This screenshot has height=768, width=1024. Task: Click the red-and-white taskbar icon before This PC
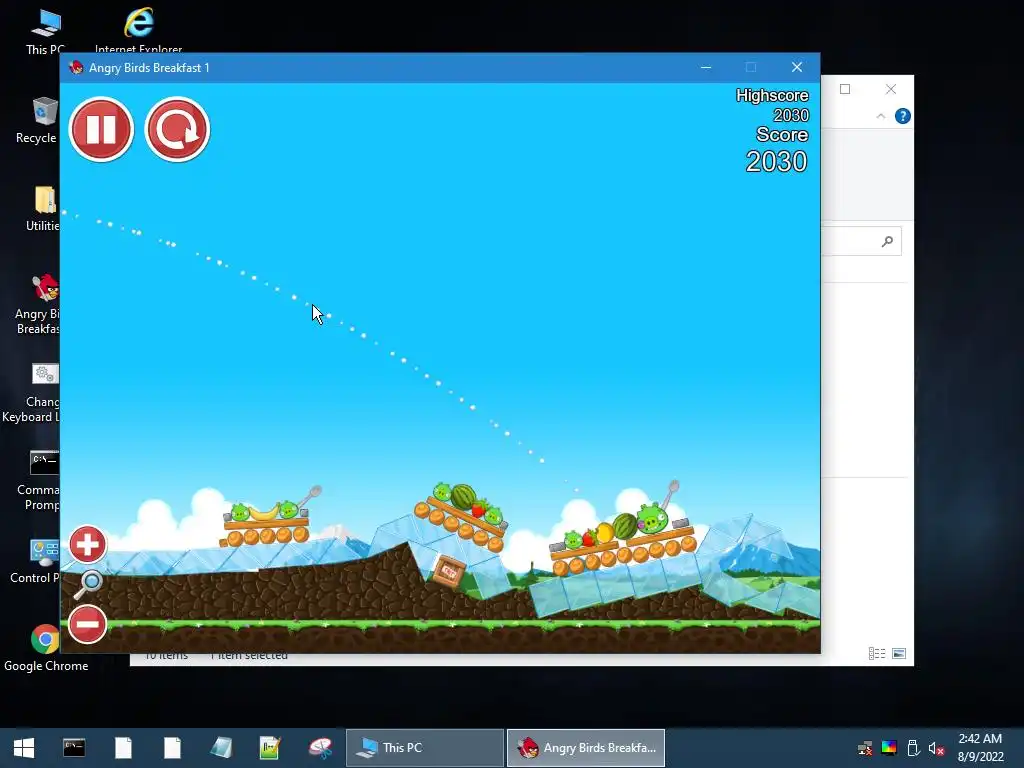(x=320, y=748)
